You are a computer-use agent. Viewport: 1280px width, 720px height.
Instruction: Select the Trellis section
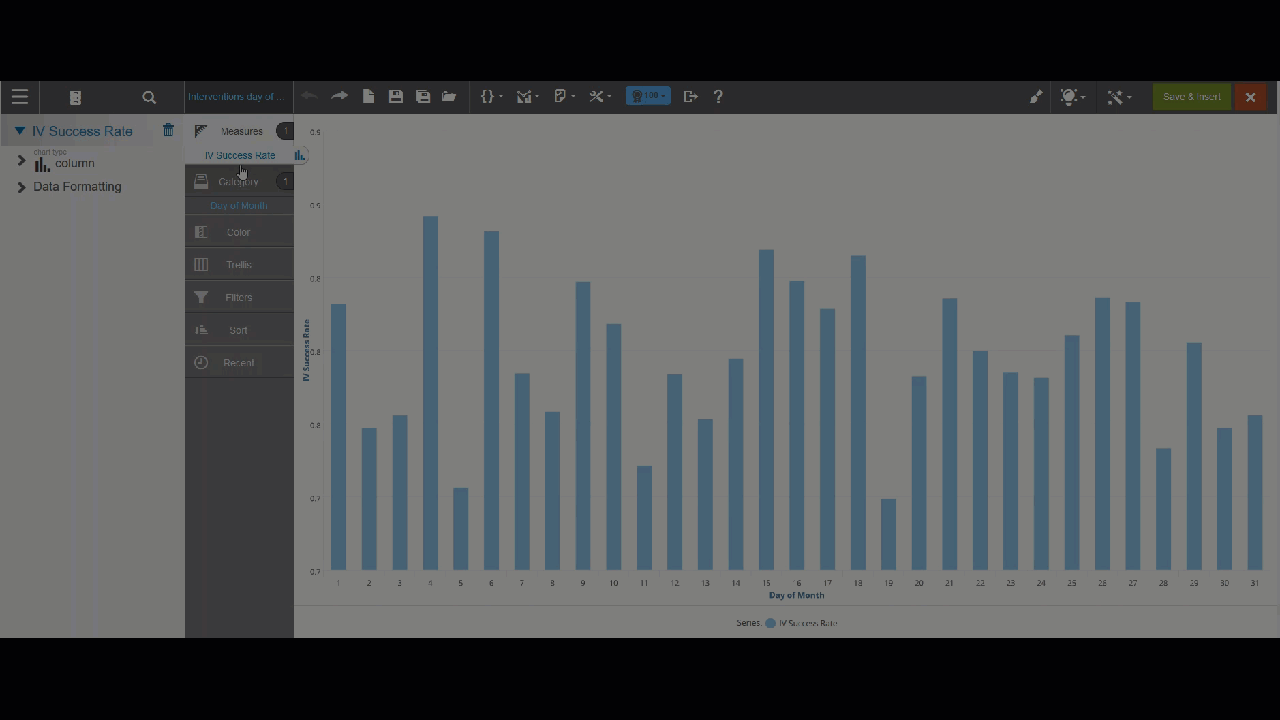tap(239, 265)
